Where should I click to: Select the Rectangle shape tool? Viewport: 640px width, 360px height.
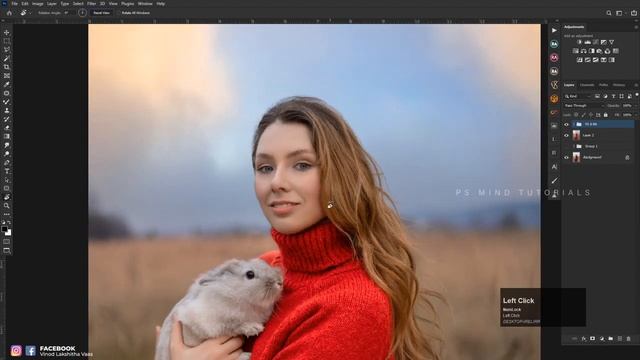[x=7, y=189]
